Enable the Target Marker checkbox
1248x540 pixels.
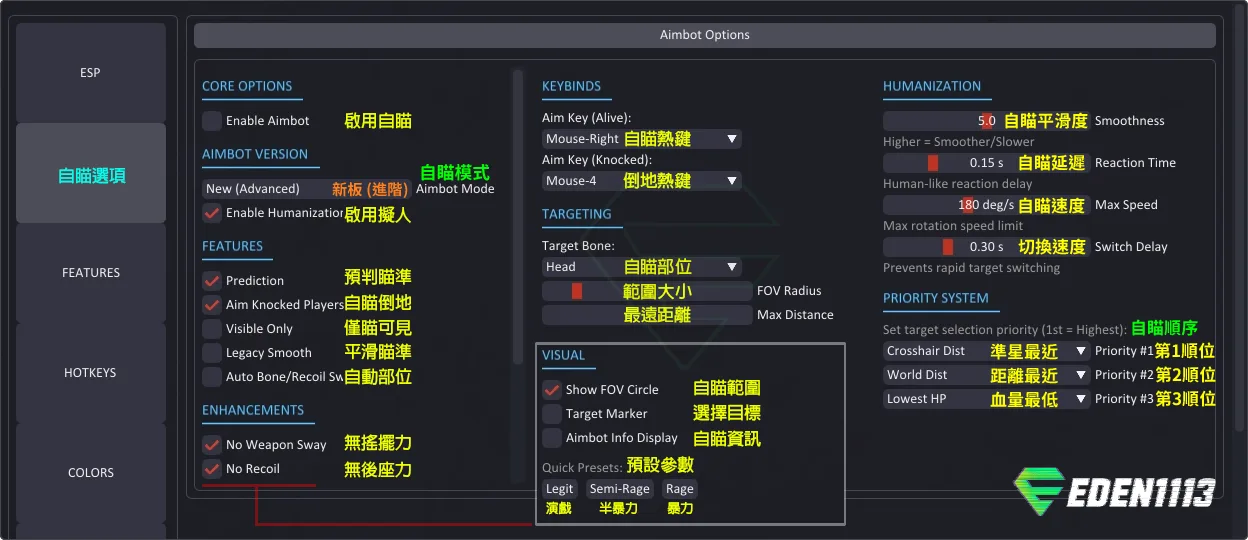[552, 414]
